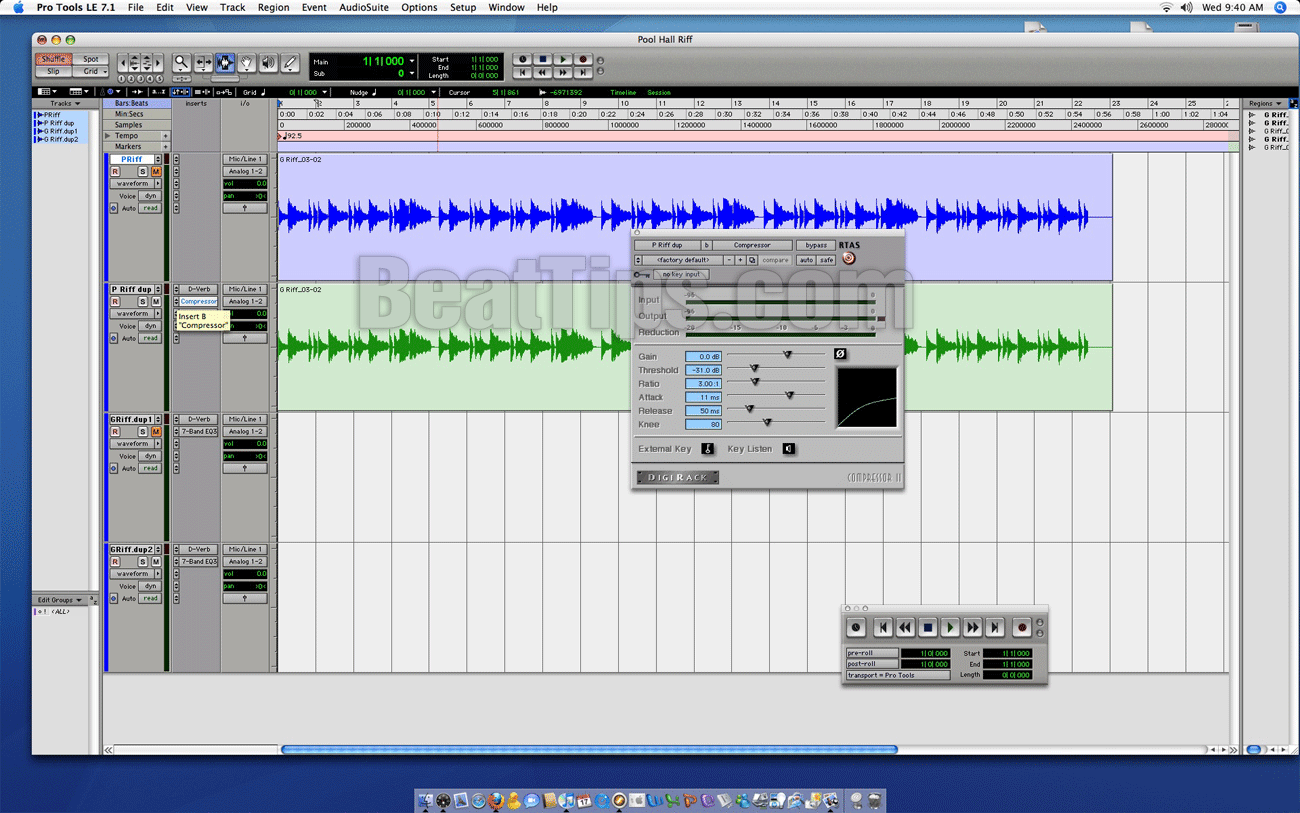This screenshot has width=1300, height=813.
Task: Toggle Mute on the GRiff.dup2 track
Action: 156,562
